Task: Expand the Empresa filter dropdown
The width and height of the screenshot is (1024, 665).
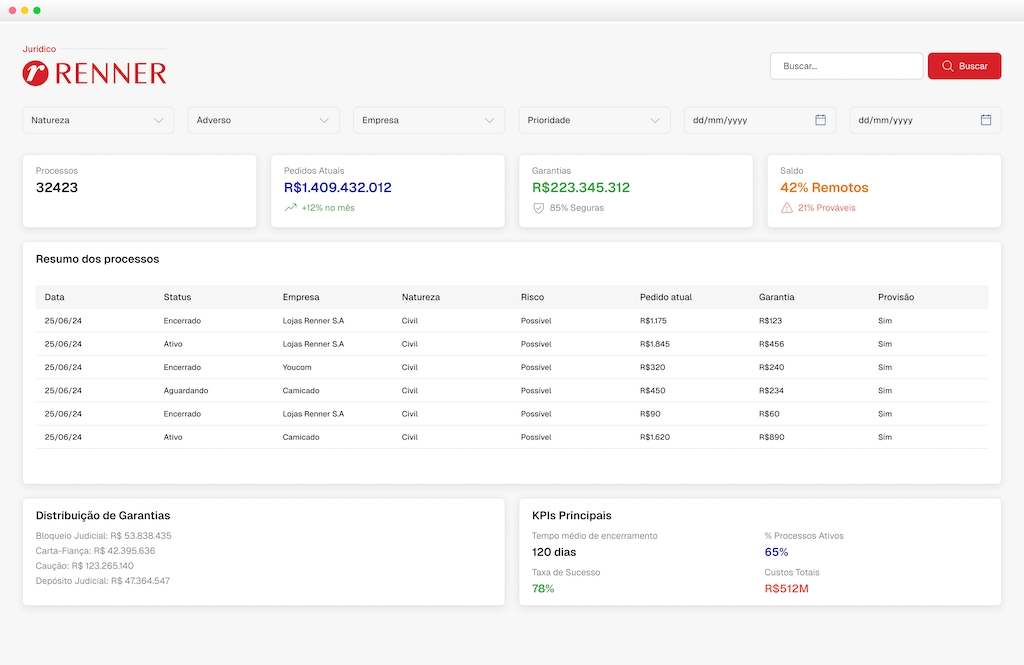Action: click(428, 120)
